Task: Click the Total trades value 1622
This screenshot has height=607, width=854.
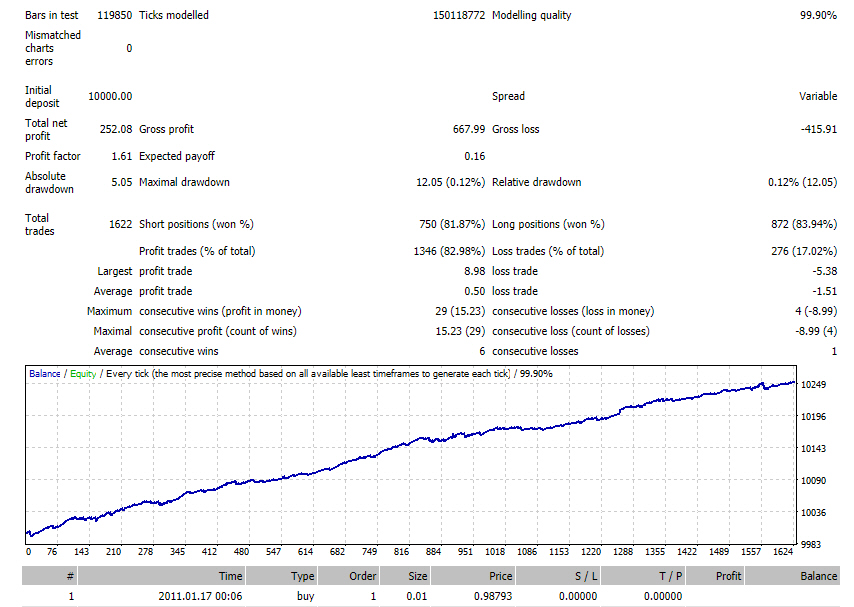Action: click(x=120, y=224)
